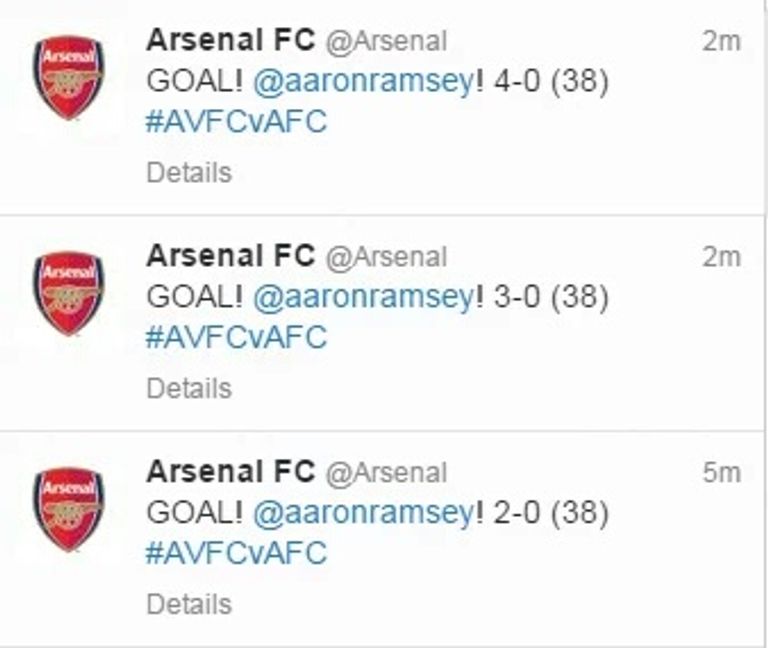Image resolution: width=768 pixels, height=648 pixels.
Task: Click #AVFCvAFC hashtag in the 3-0 tweet
Action: pyautogui.click(x=236, y=338)
